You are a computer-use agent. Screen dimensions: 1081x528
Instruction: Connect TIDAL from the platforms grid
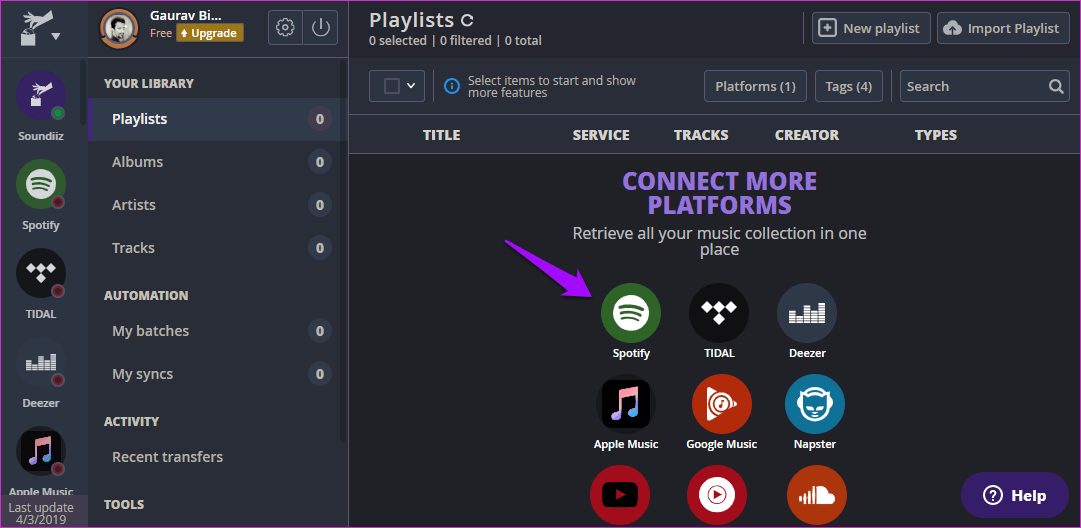pyautogui.click(x=719, y=313)
